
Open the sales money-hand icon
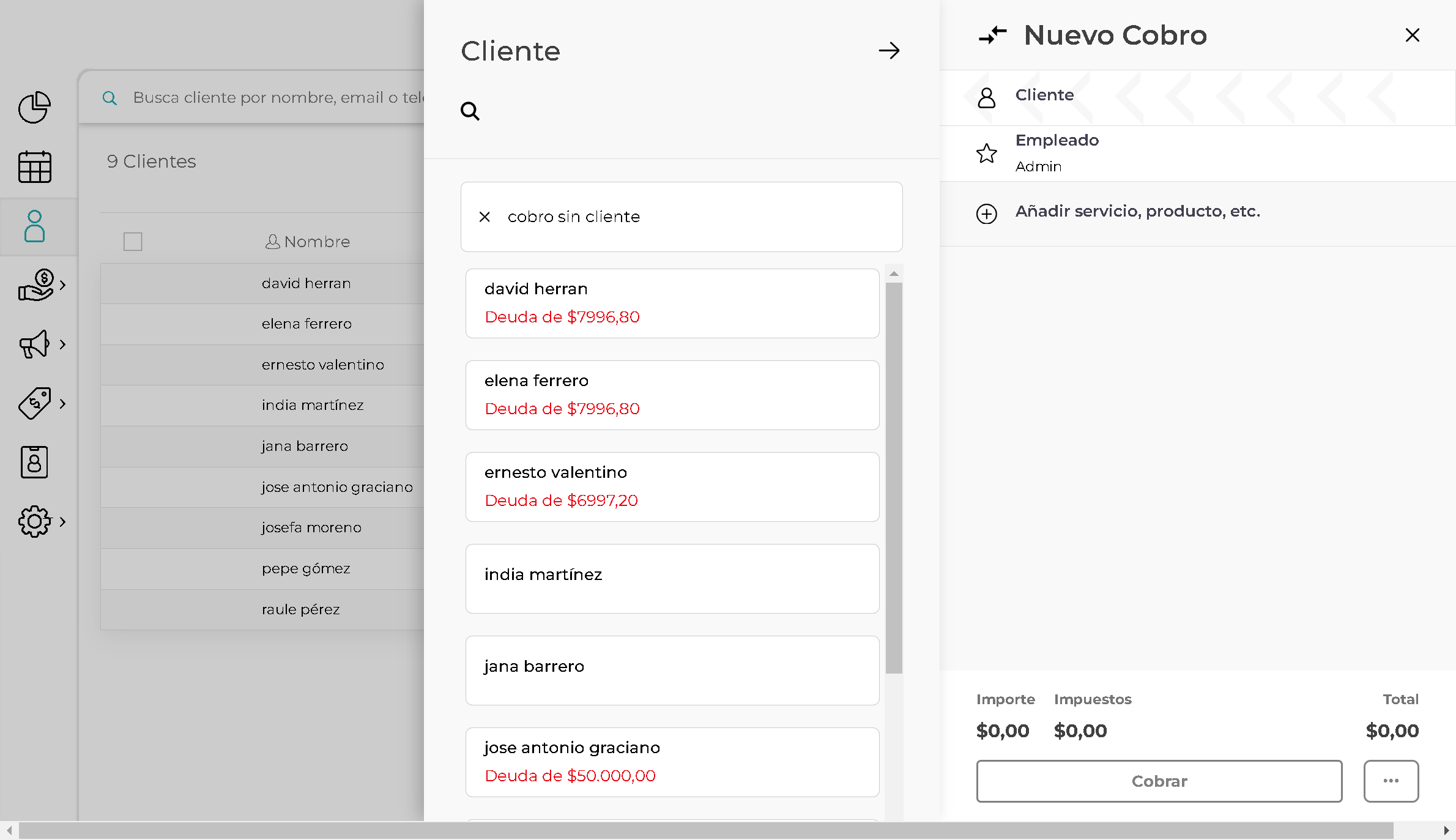36,285
